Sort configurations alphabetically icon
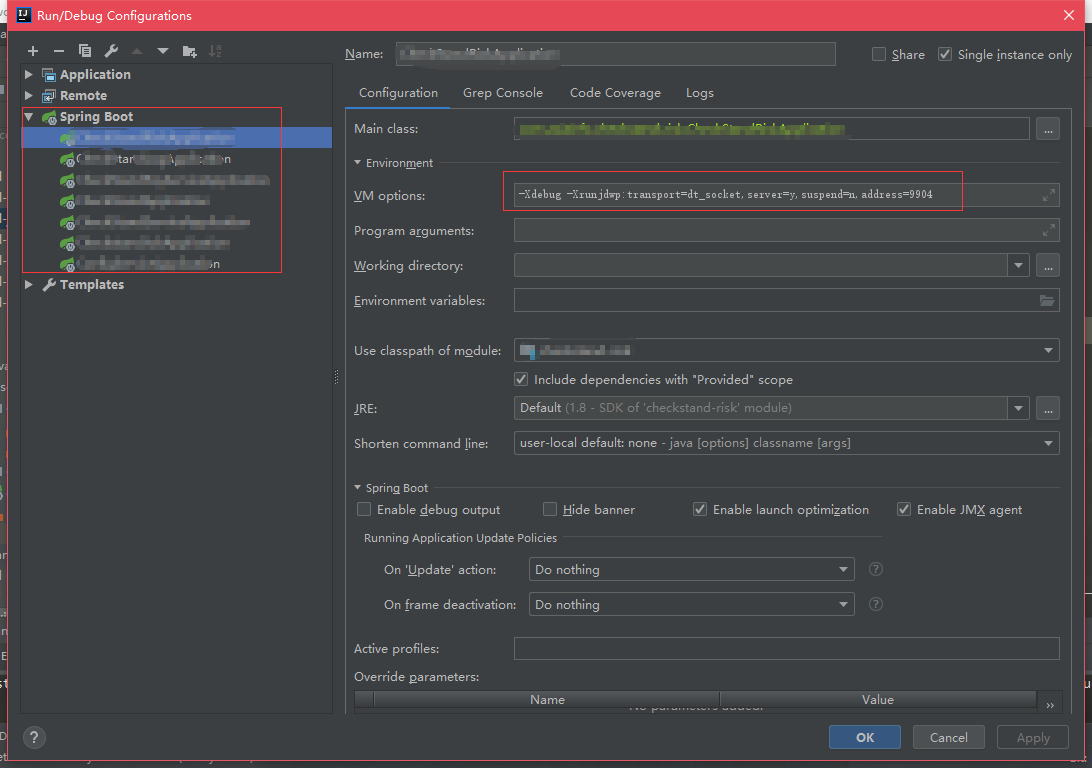The height and width of the screenshot is (768, 1092). pyautogui.click(x=215, y=51)
